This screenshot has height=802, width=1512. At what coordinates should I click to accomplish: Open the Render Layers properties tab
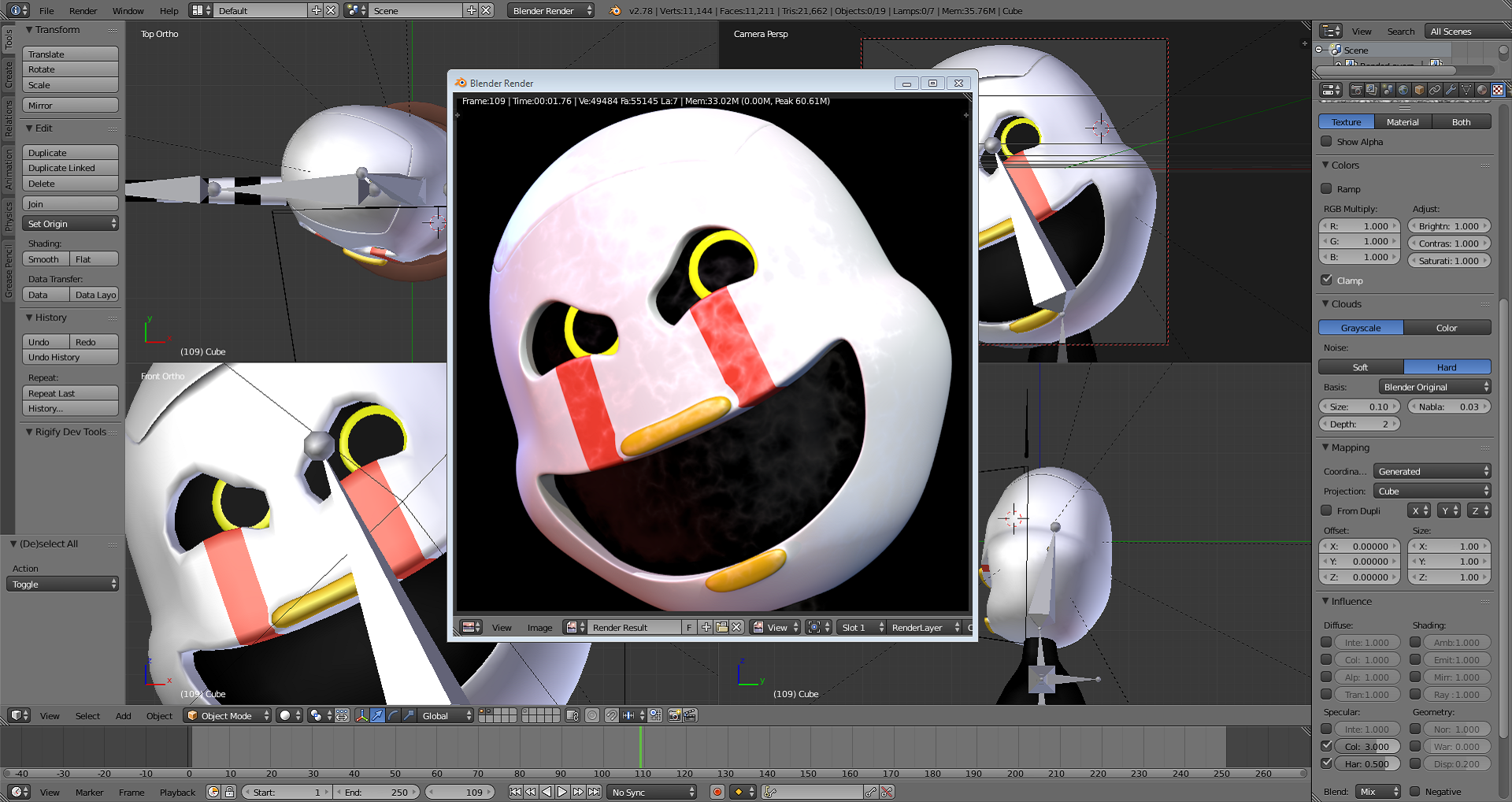1372,90
